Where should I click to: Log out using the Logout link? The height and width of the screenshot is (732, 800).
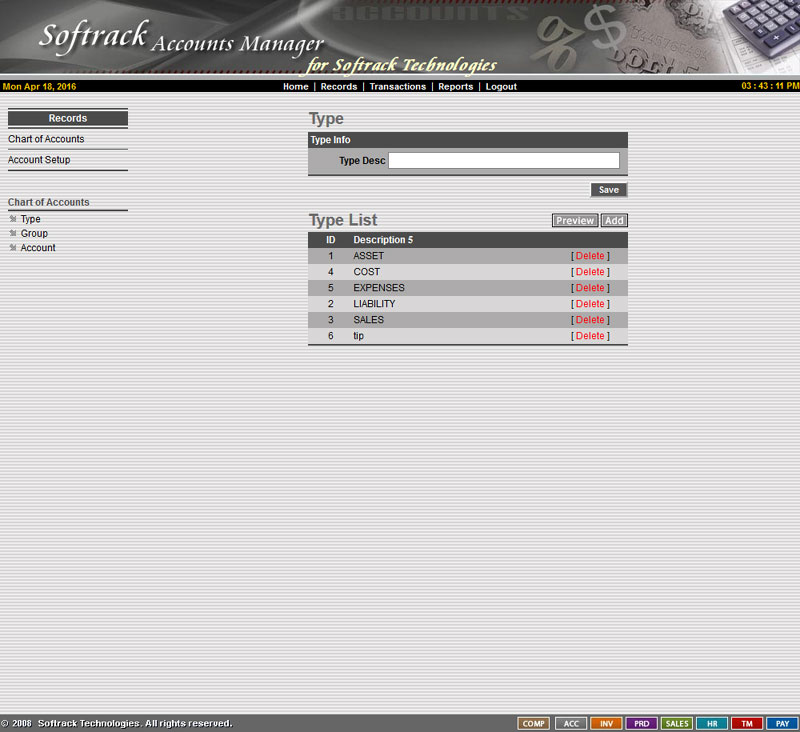click(501, 87)
